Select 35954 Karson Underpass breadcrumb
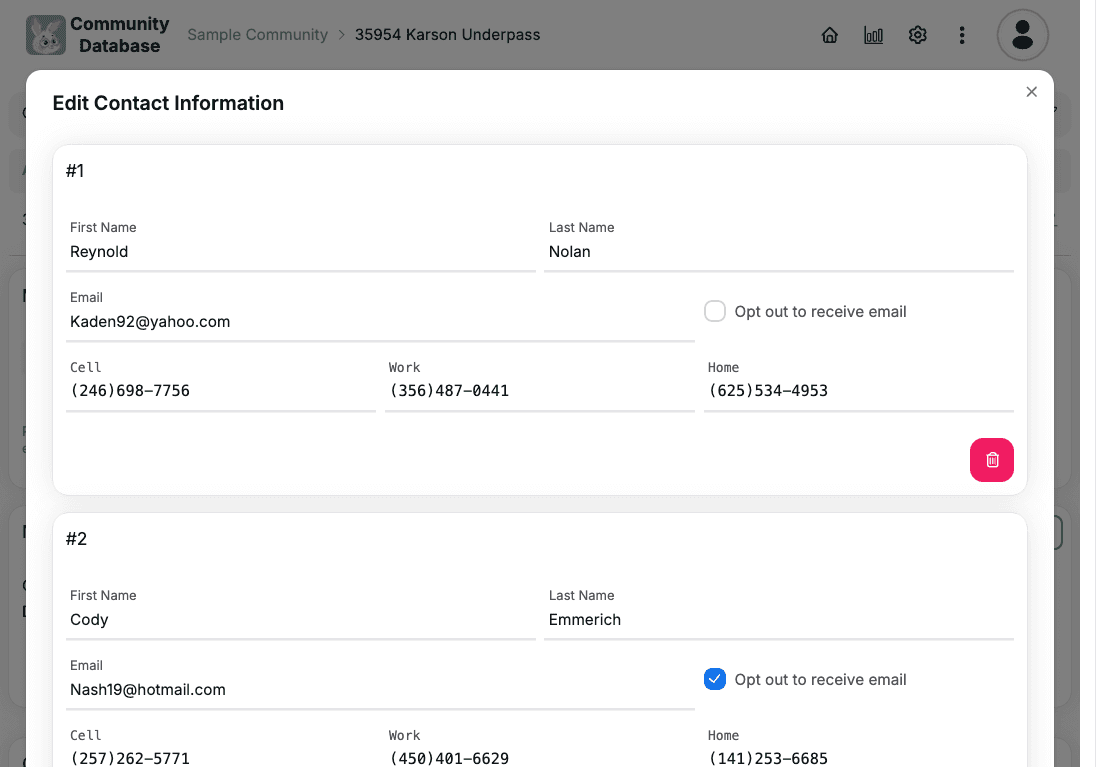This screenshot has height=767, width=1096. (x=447, y=34)
